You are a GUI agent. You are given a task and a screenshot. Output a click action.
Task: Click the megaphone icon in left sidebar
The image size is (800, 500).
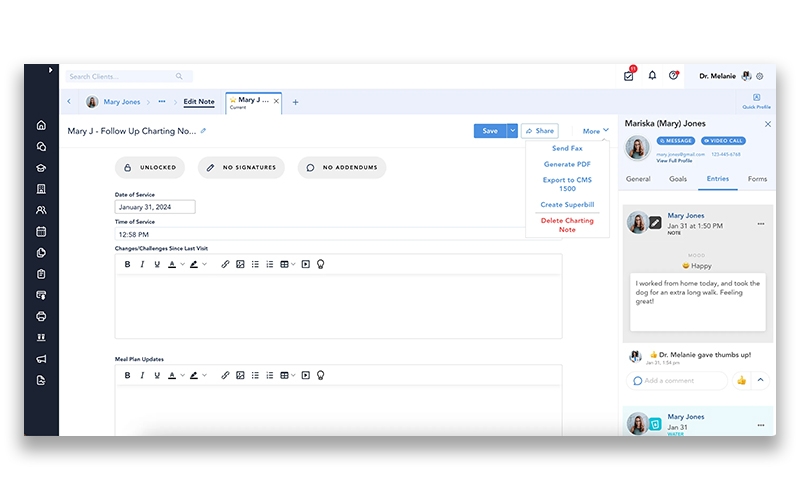[x=41, y=359]
